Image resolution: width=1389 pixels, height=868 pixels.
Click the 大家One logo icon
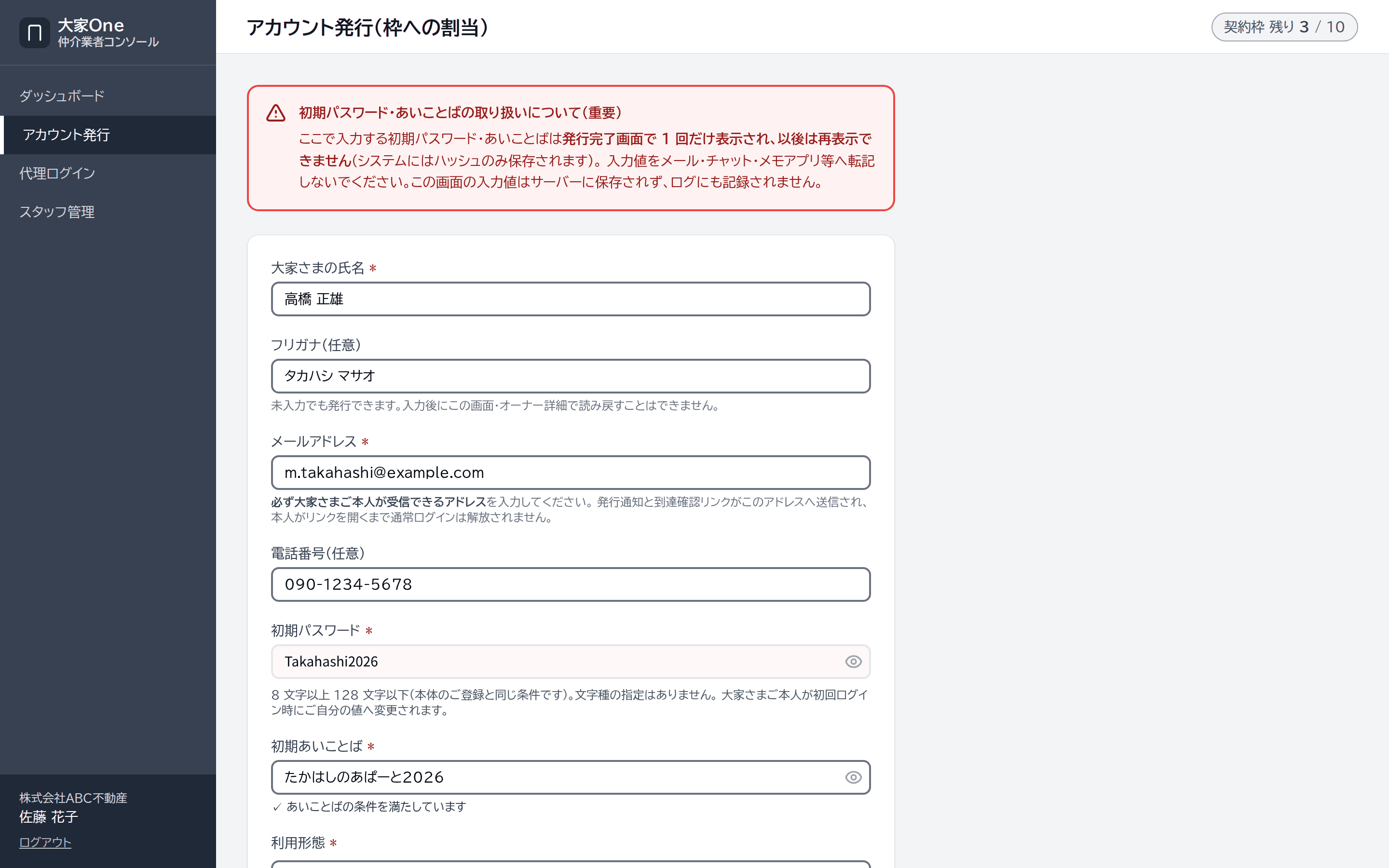[34, 33]
